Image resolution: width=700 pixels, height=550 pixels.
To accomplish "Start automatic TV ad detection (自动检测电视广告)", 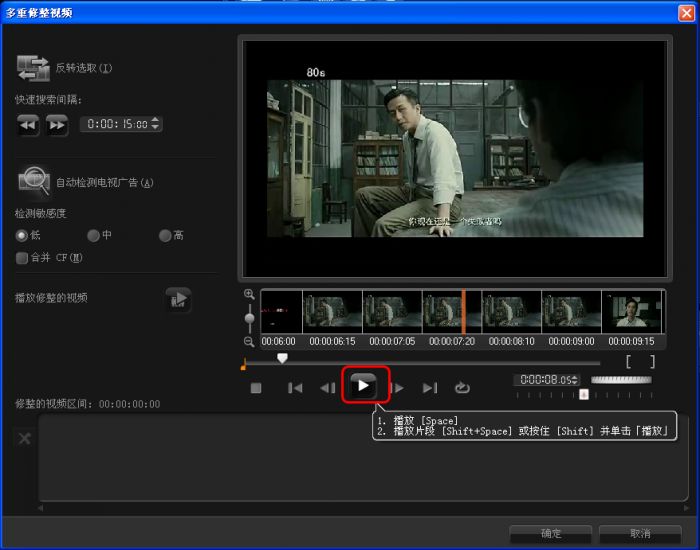I will point(34,181).
